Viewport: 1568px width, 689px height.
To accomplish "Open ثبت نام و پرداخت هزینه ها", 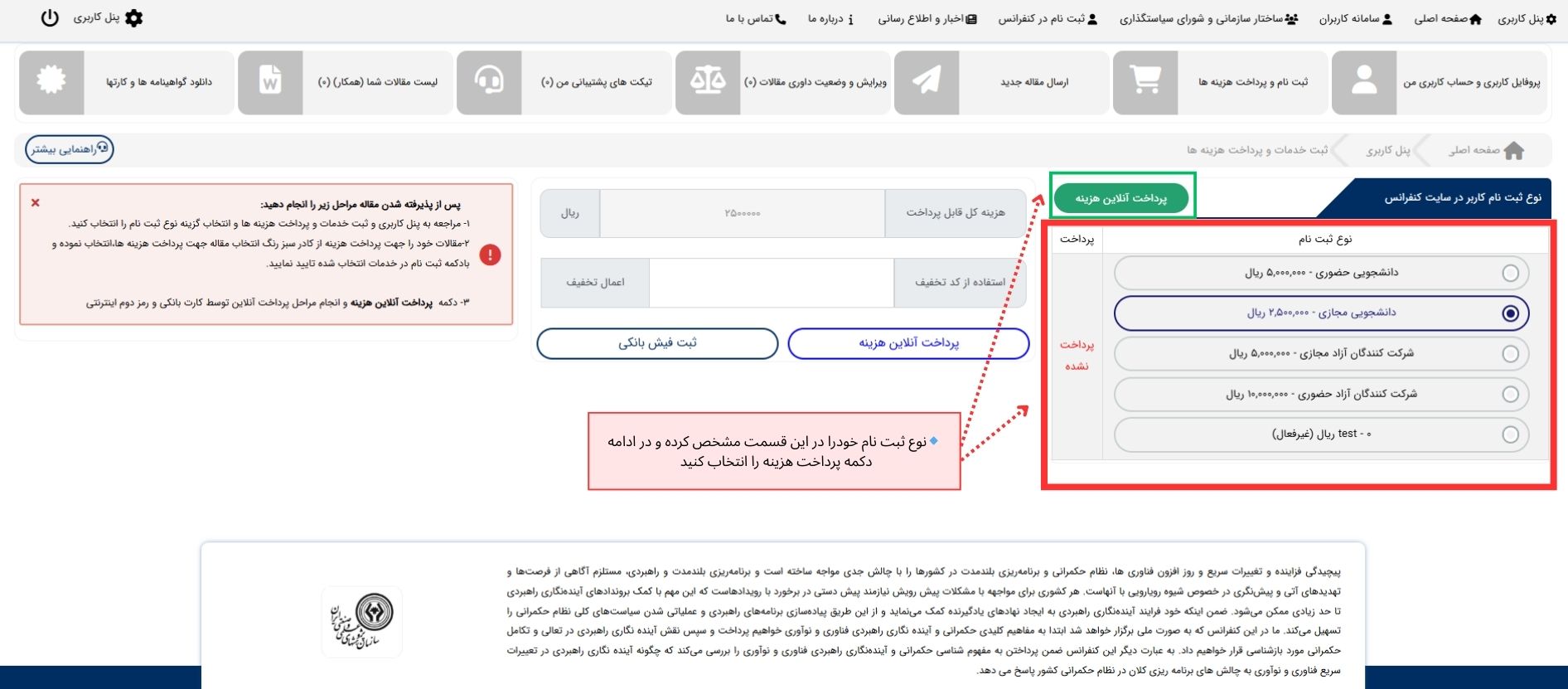I will click(x=1221, y=82).
